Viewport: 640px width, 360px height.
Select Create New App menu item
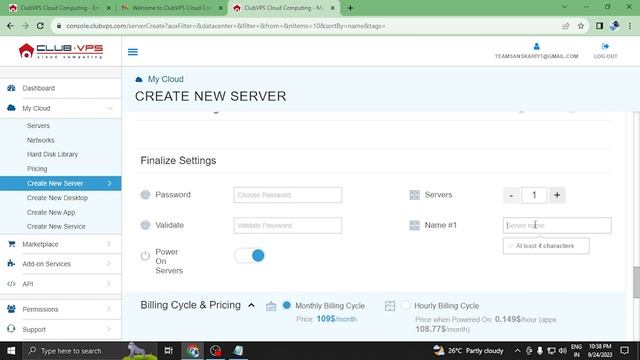(51, 212)
